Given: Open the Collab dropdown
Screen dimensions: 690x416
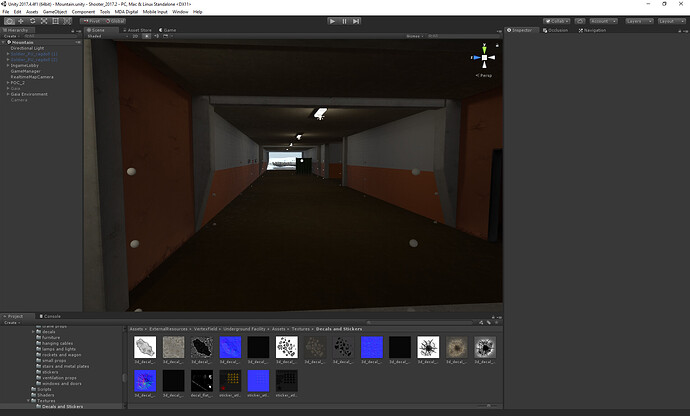Looking at the screenshot, I should (x=557, y=21).
